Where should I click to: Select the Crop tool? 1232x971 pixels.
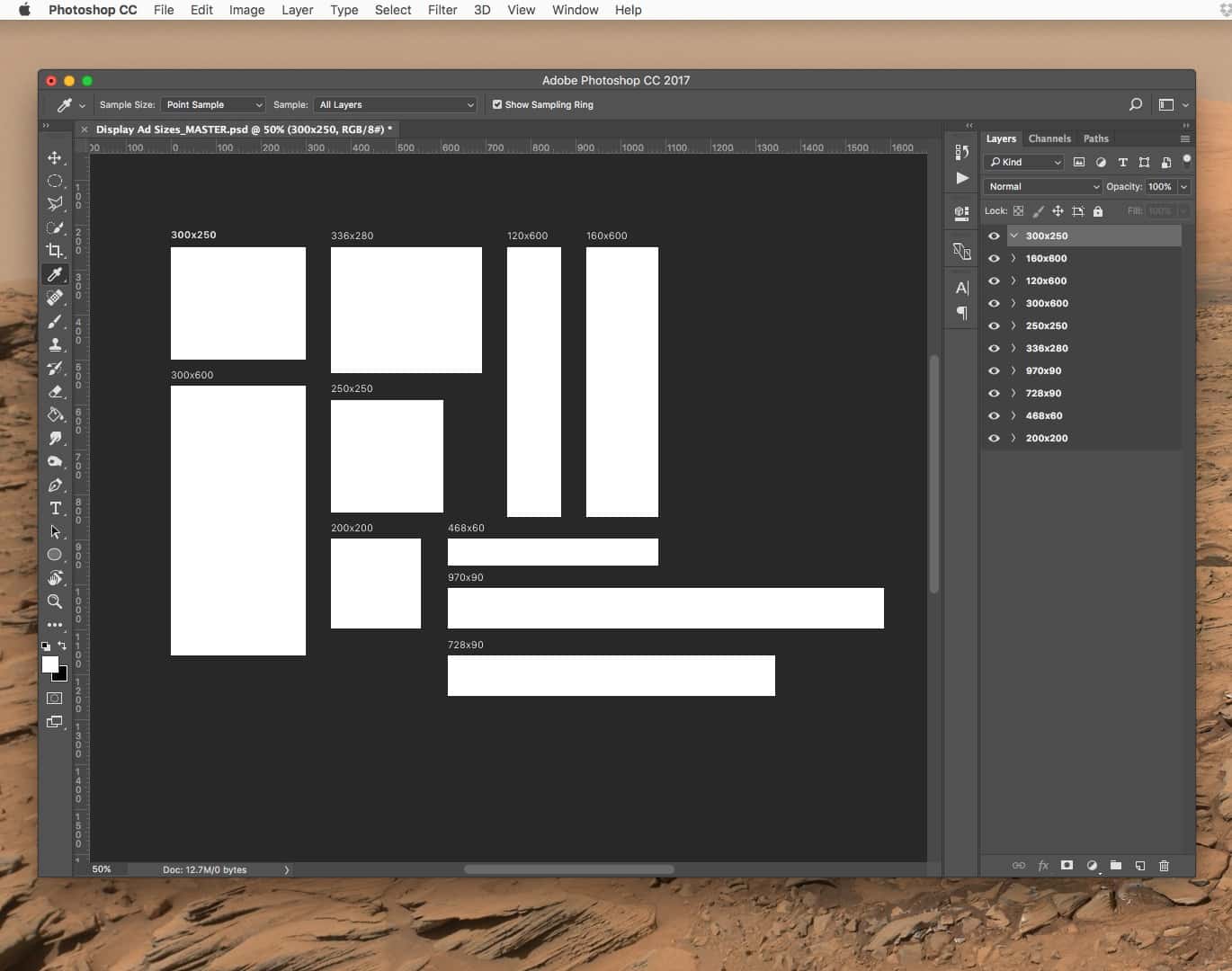[55, 251]
